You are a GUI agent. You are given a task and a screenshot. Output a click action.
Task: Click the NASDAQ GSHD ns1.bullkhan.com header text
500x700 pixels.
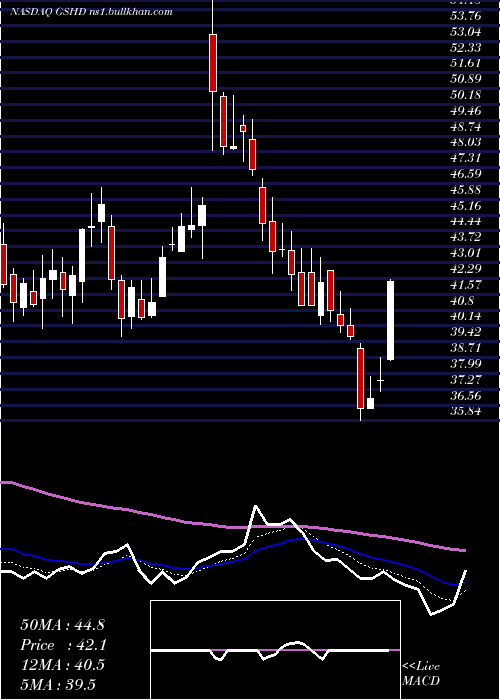[x=91, y=12]
